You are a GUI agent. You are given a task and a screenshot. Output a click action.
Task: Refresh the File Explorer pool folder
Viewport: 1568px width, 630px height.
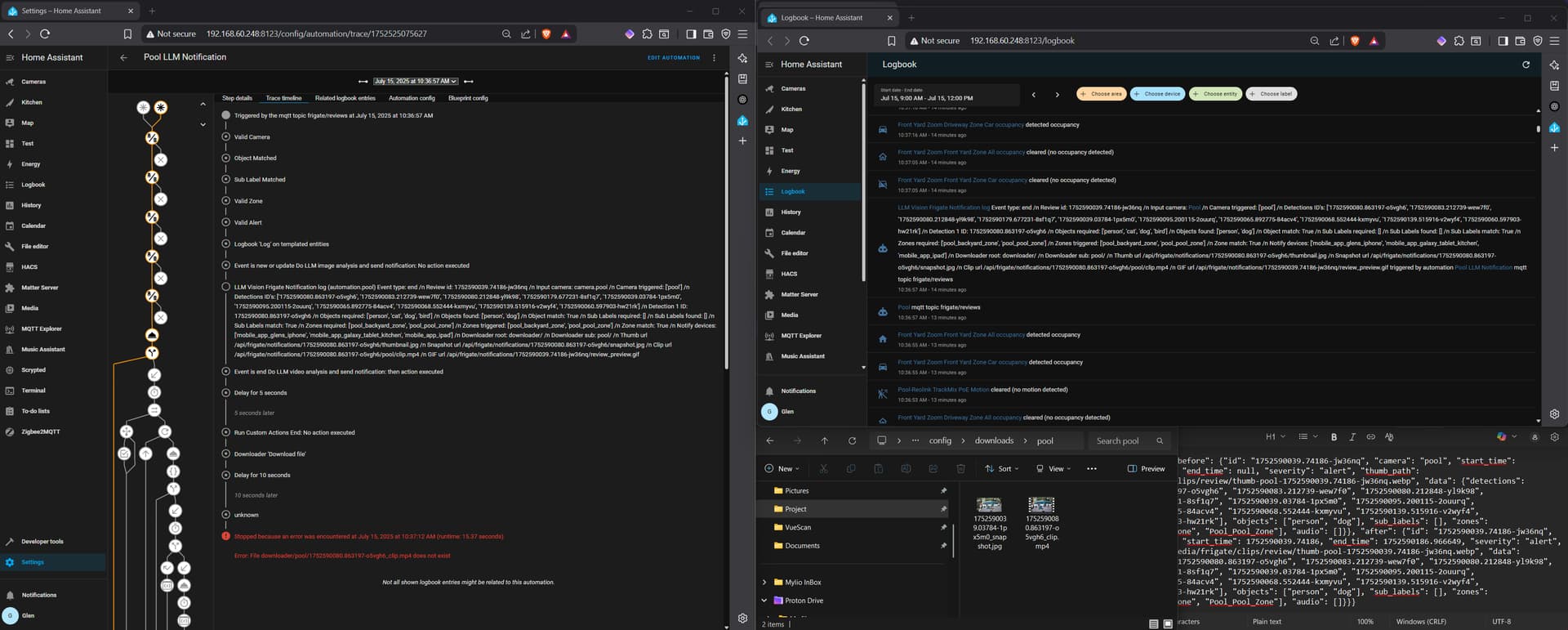852,440
